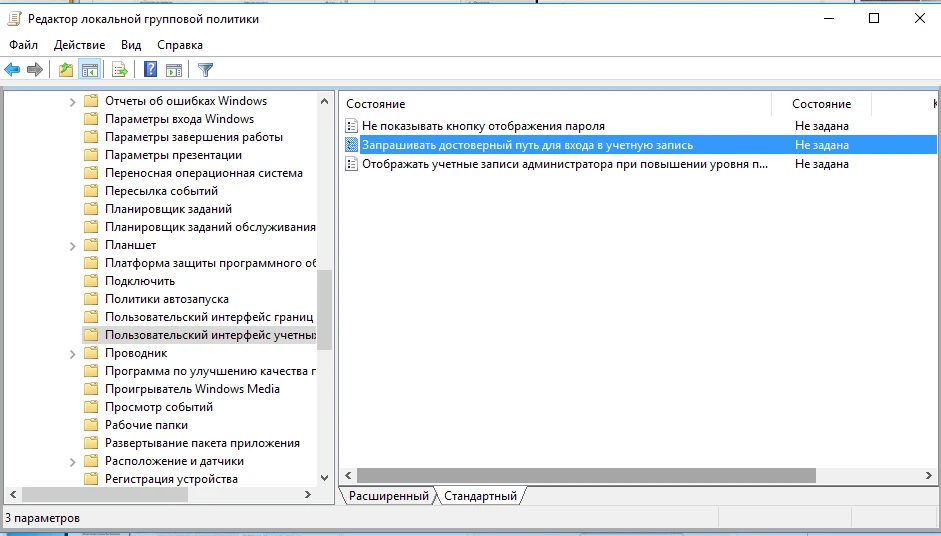Switch to the Расширенный tab
The height and width of the screenshot is (536, 941).
(389, 496)
